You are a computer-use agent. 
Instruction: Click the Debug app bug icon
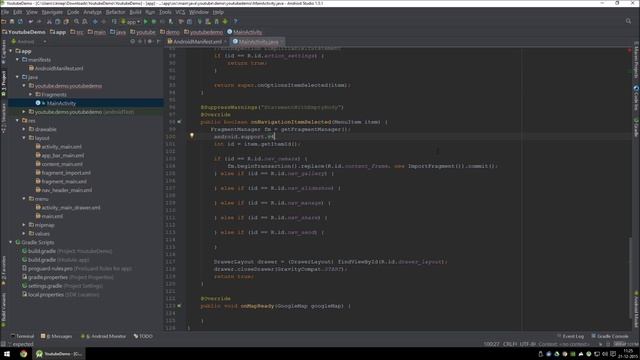[154, 22]
